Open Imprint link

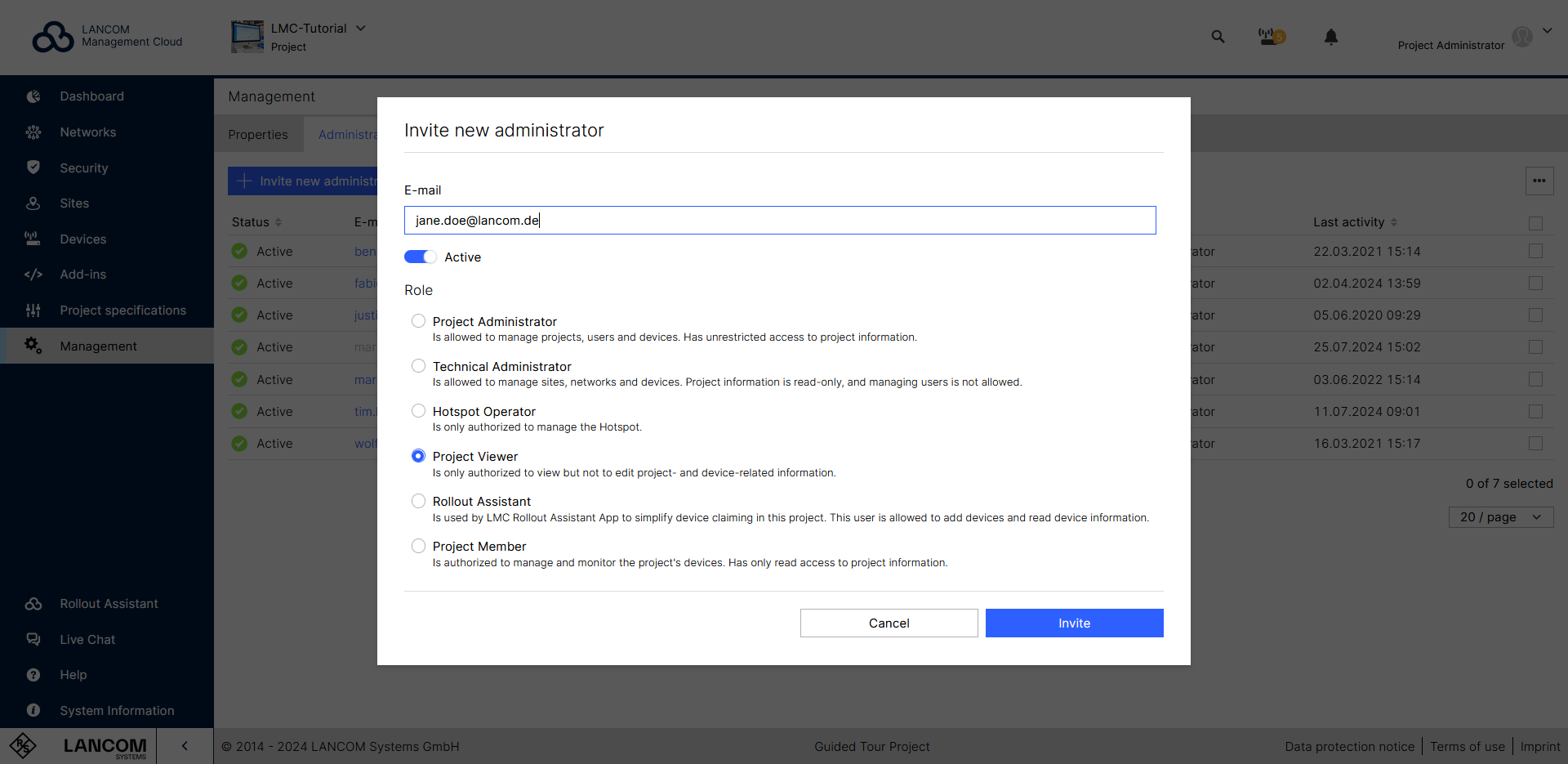[x=1540, y=746]
